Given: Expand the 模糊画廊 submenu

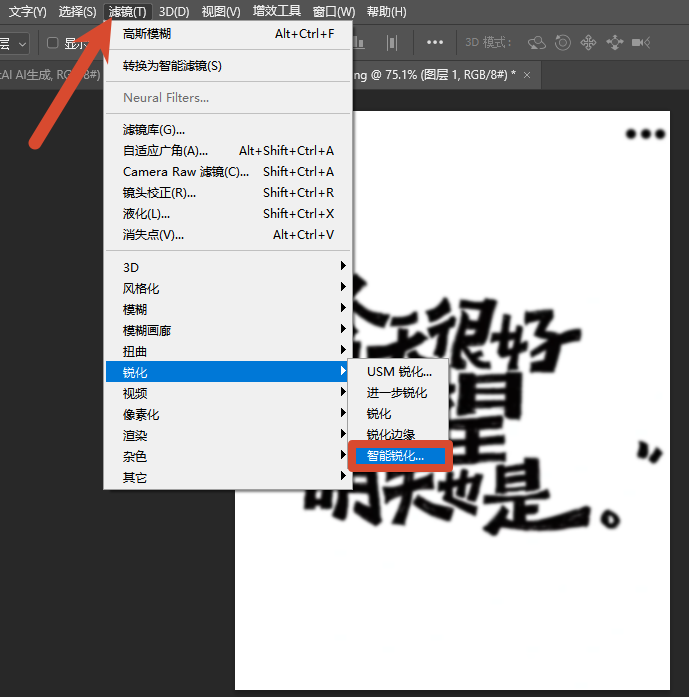Looking at the screenshot, I should coord(228,330).
